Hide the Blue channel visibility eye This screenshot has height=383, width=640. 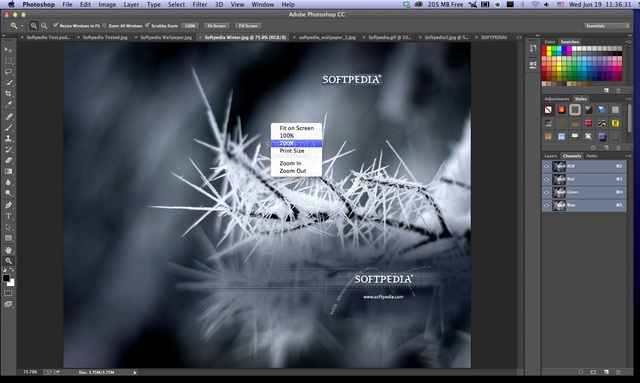tap(547, 205)
